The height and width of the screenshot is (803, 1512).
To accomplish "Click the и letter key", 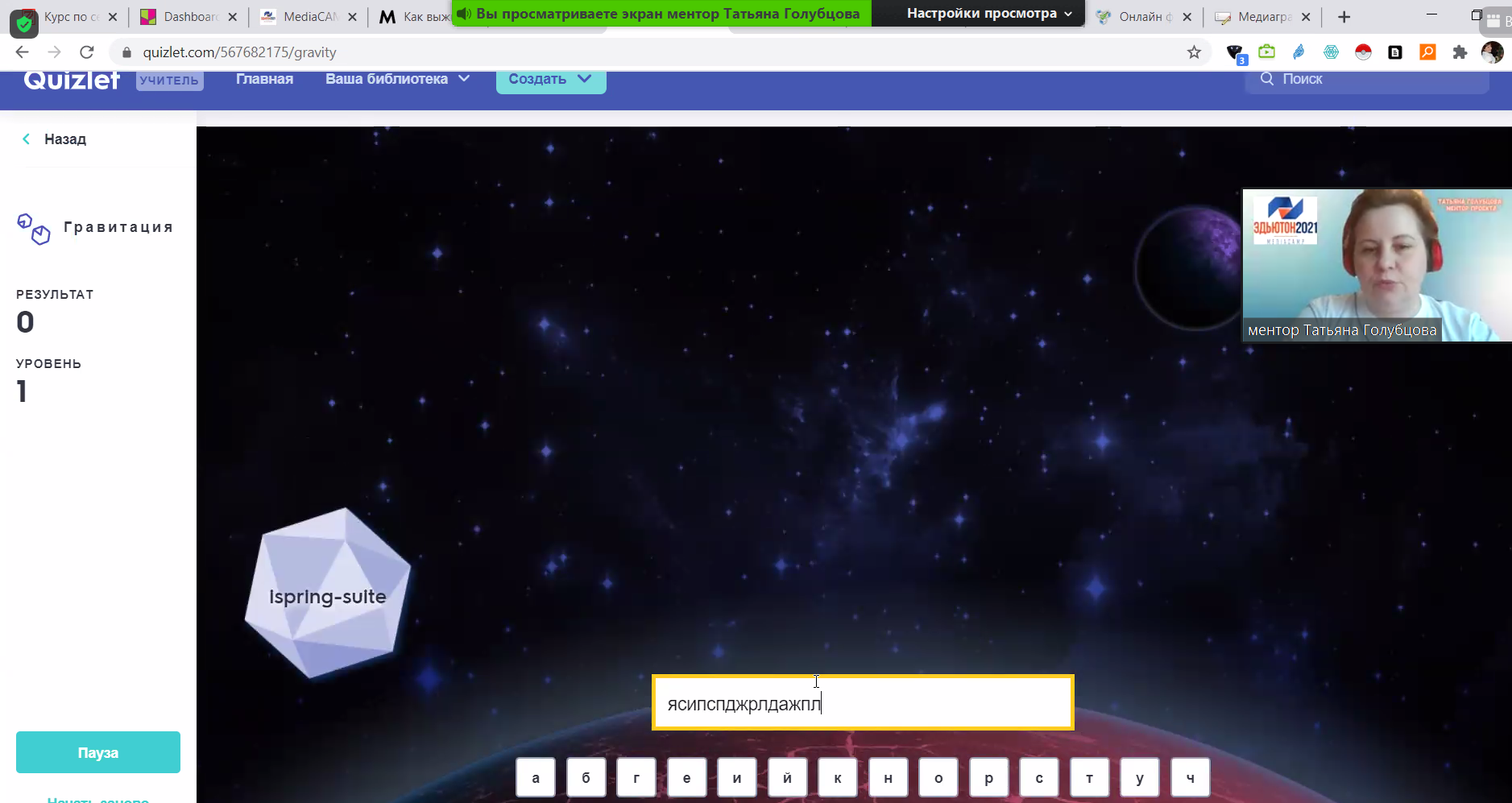I will (737, 778).
